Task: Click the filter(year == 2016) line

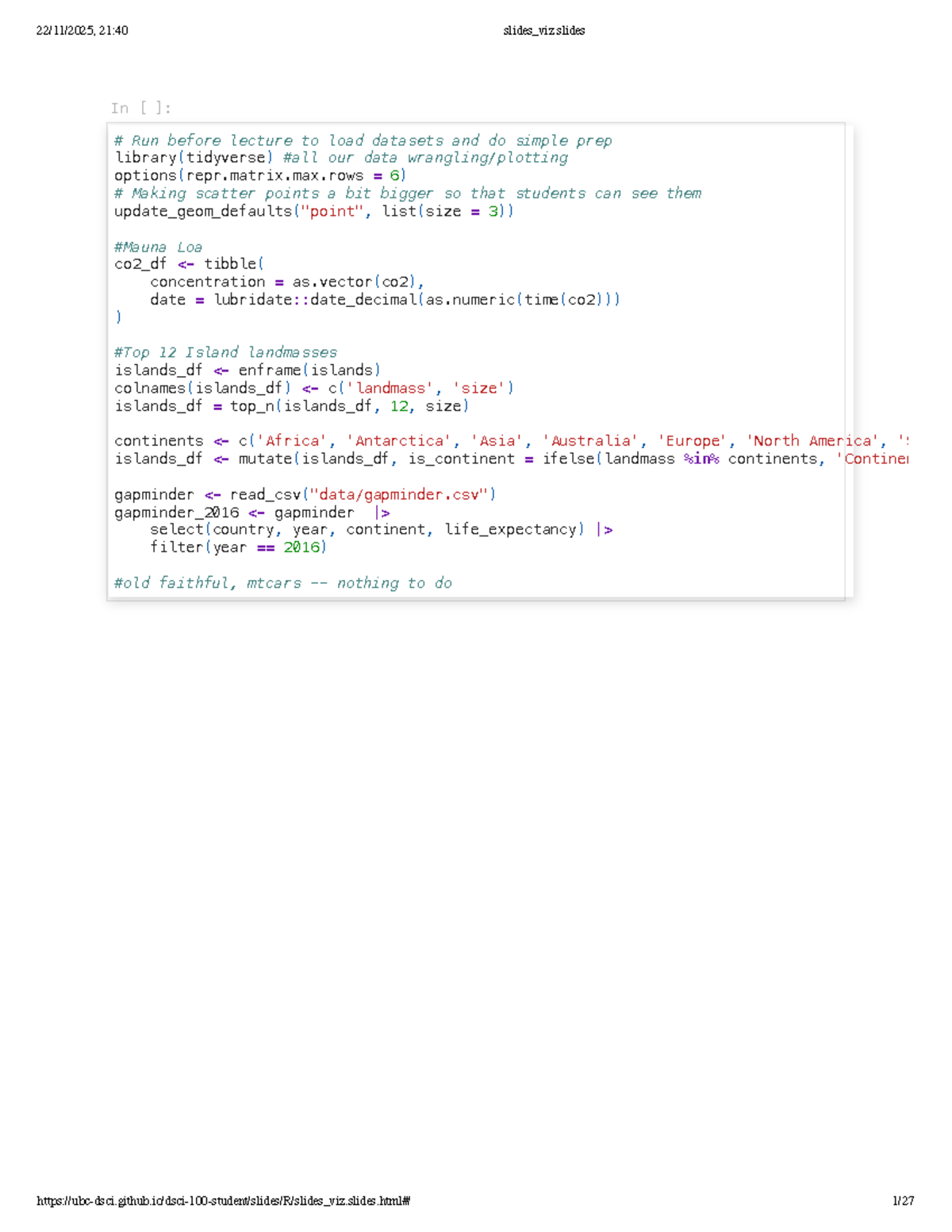Action: coord(238,547)
